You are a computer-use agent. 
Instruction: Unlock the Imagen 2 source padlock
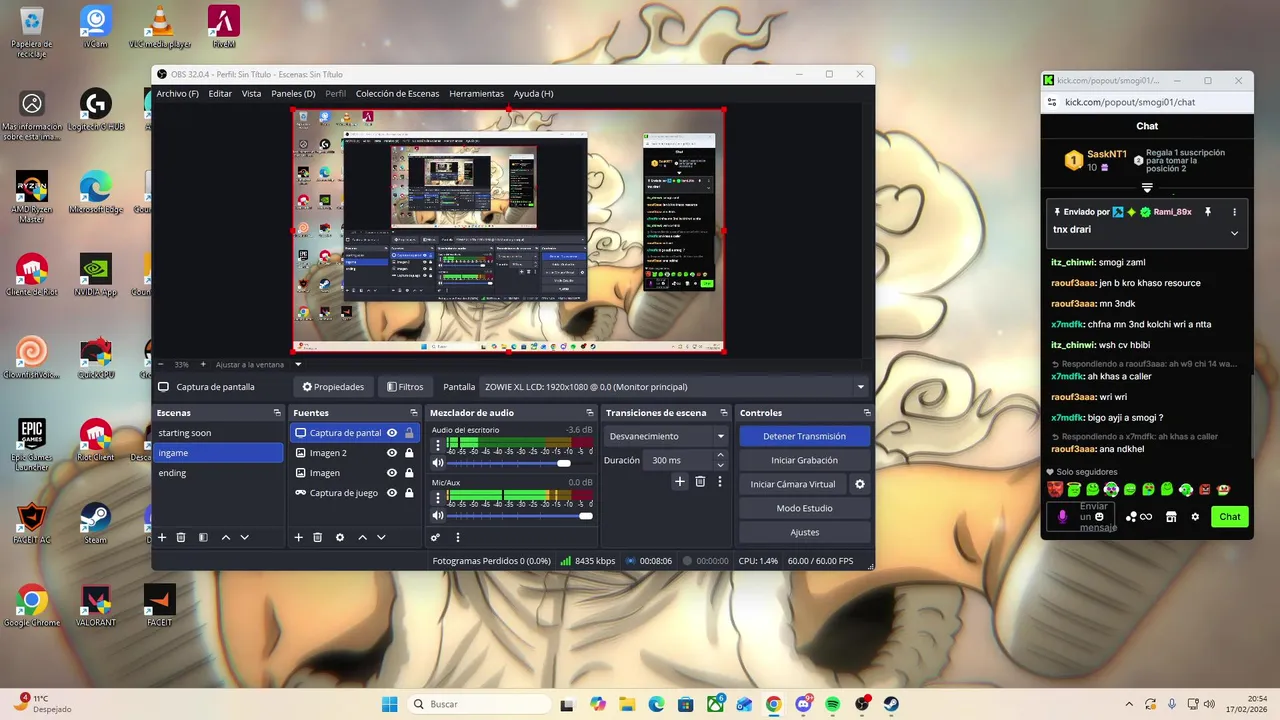[x=409, y=453]
